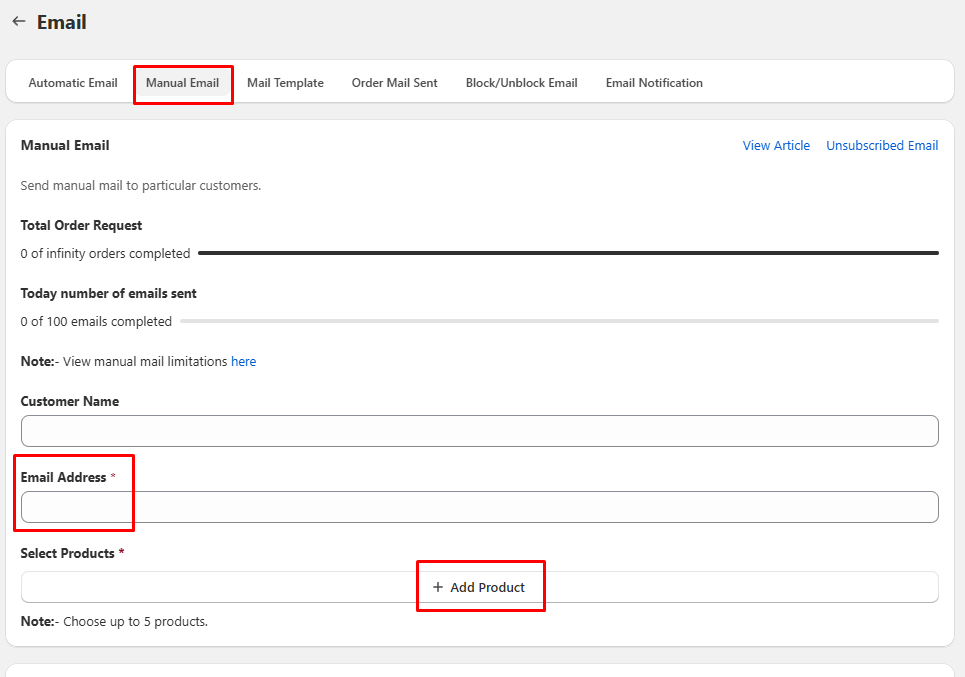The image size is (965, 677).
Task: Click the Unsubscribed Email link
Action: (881, 146)
